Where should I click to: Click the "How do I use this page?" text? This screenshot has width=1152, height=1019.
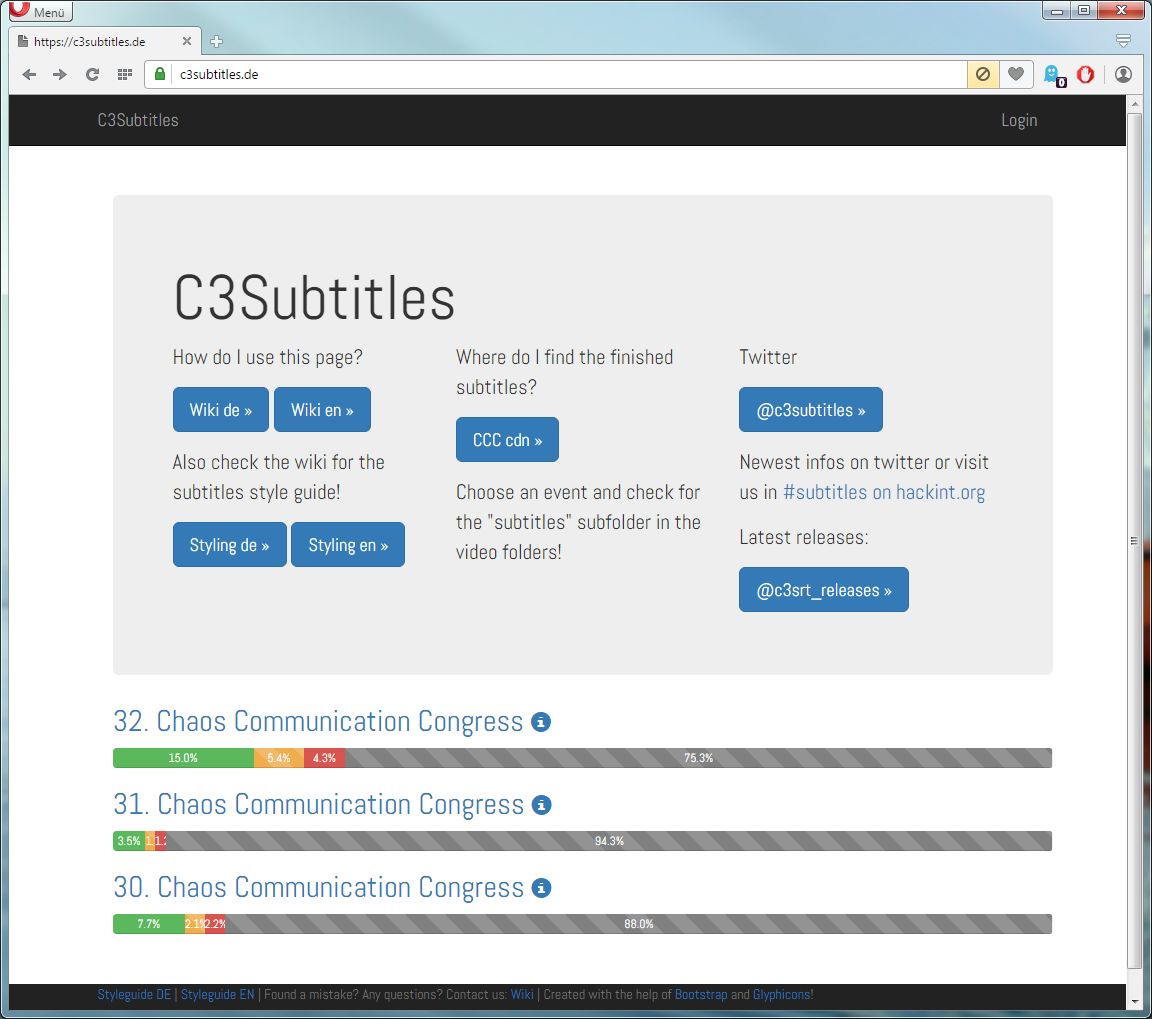click(x=267, y=357)
